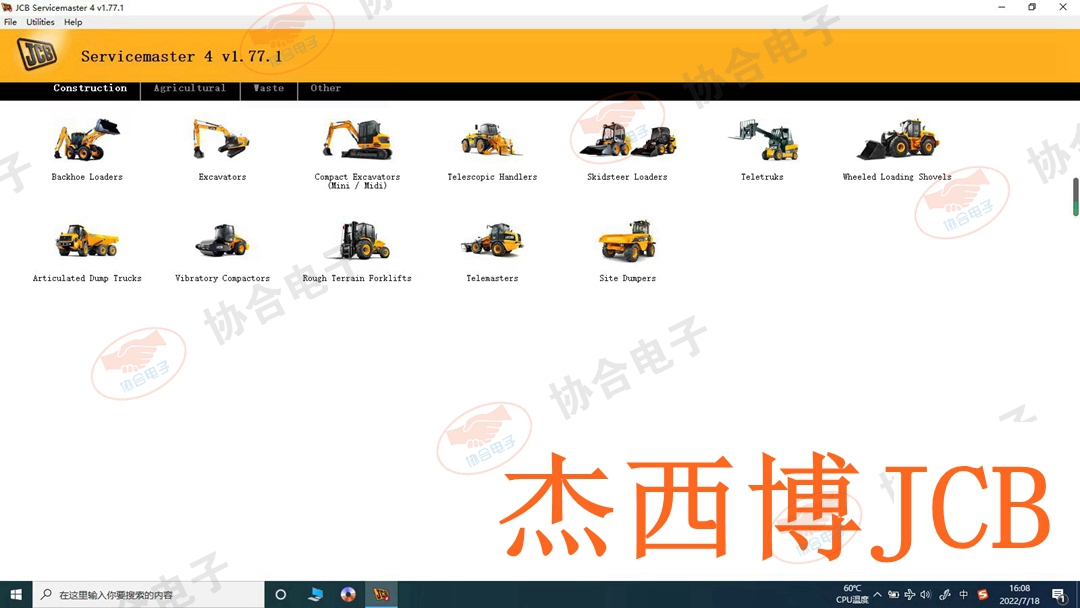Screen dimensions: 1080x608
Task: Open the Windows Start menu
Action: click(x=16, y=594)
